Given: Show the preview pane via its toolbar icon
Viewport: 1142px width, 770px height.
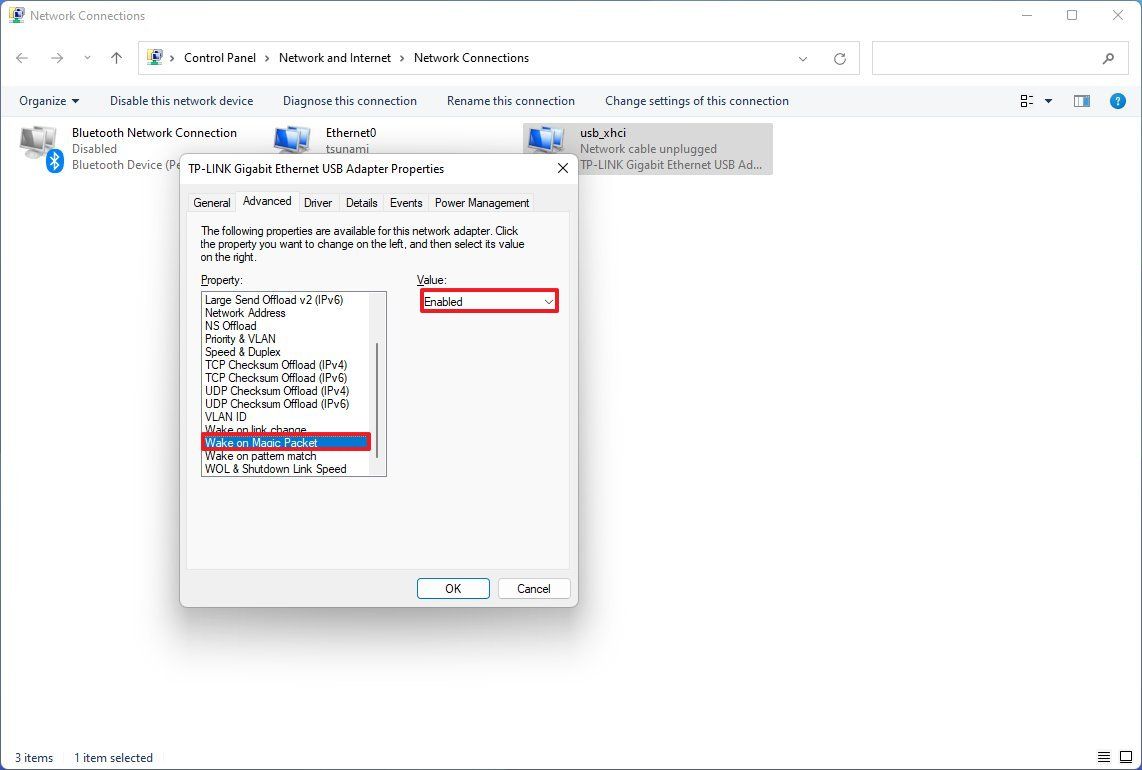Looking at the screenshot, I should pos(1081,100).
